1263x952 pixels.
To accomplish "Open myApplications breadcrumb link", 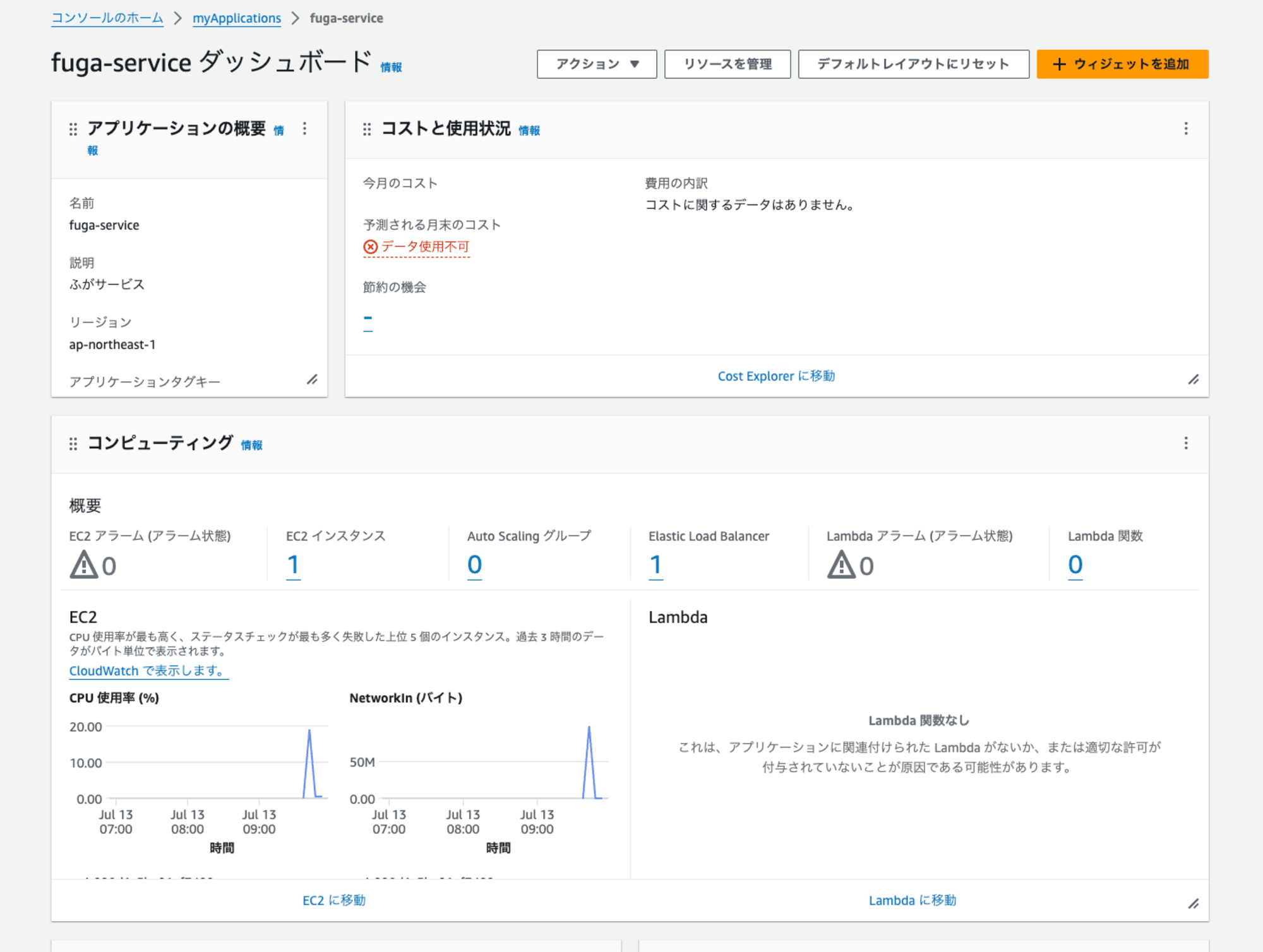I will tap(237, 18).
